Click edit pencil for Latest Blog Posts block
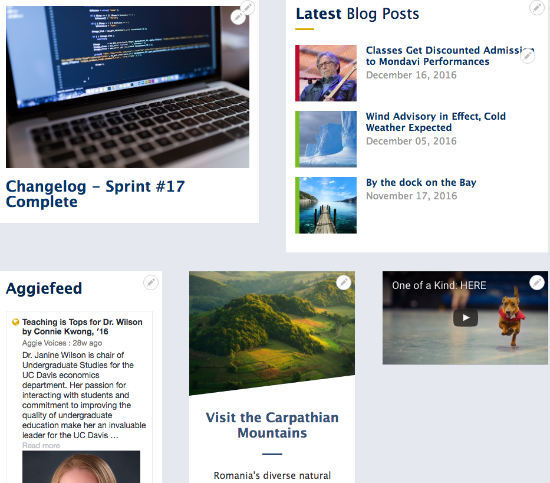The width and height of the screenshot is (550, 483). 537,8
